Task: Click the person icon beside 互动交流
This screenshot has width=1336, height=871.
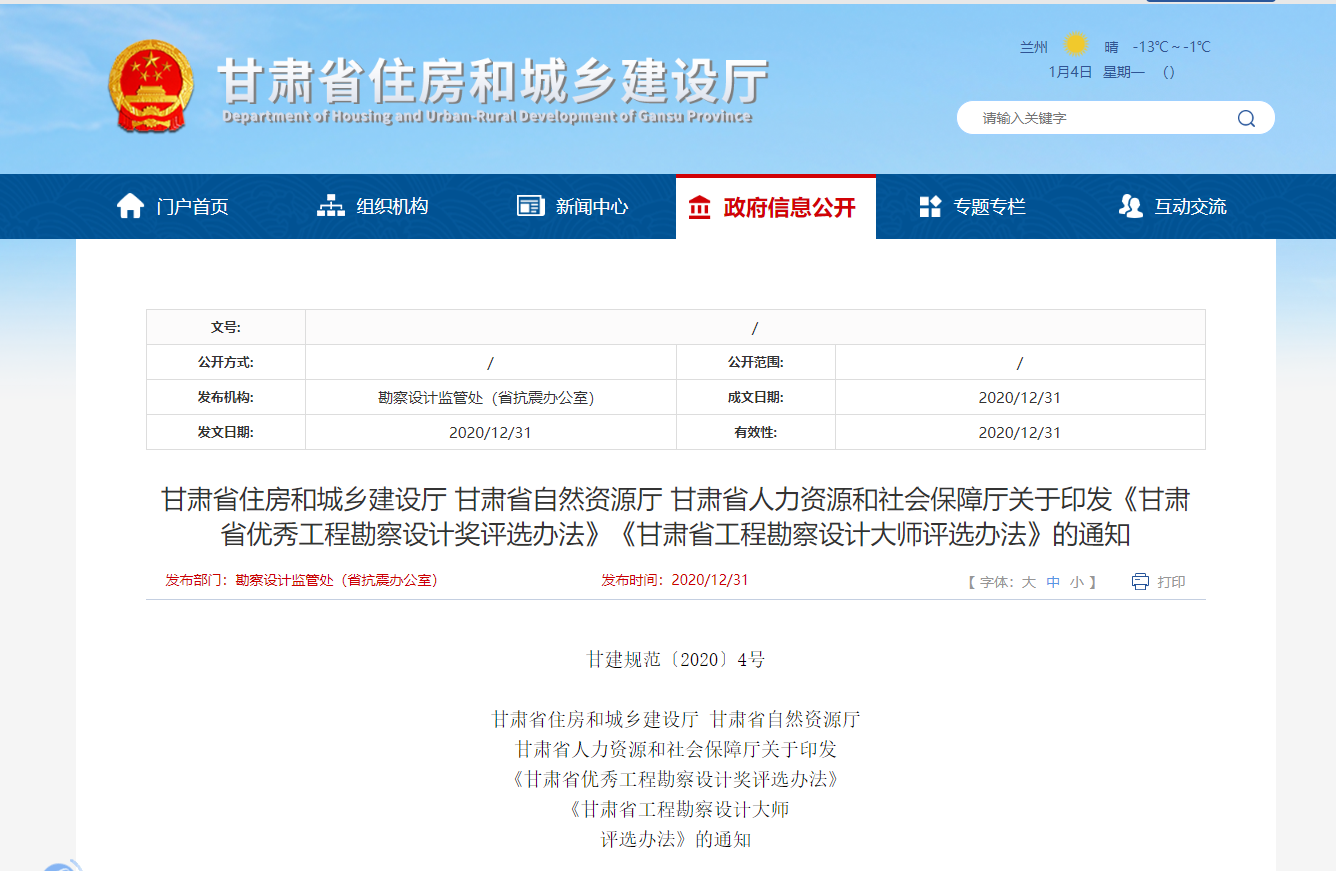Action: click(x=1130, y=206)
